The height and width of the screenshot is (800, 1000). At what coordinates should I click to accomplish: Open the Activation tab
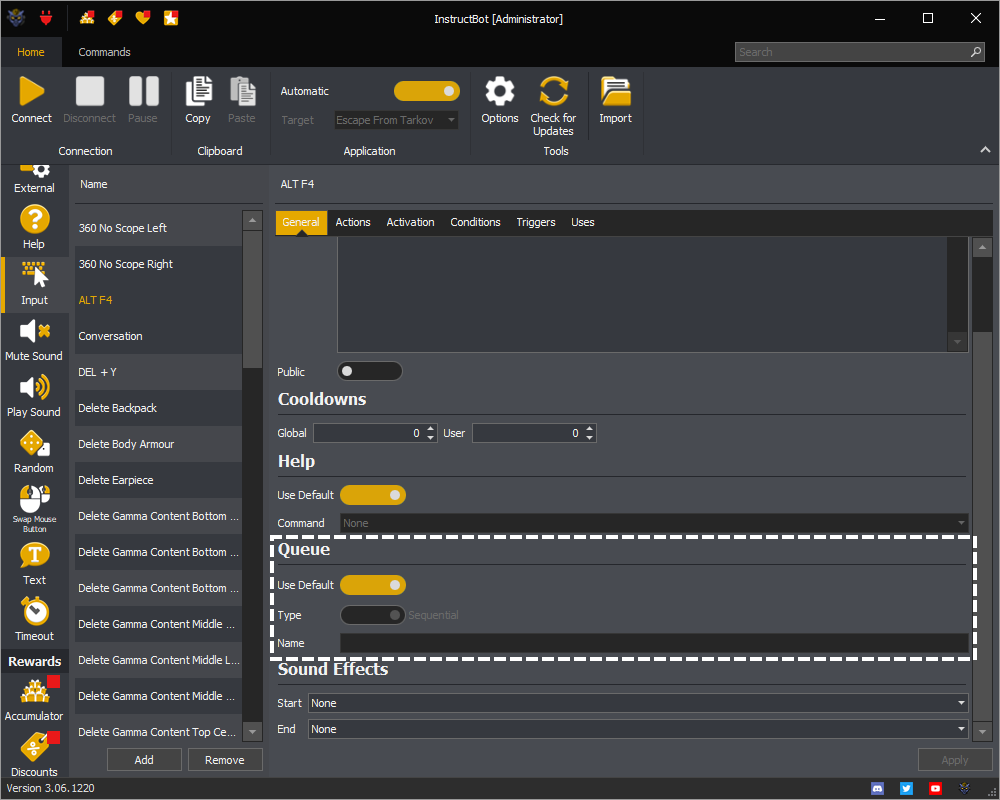click(x=410, y=222)
